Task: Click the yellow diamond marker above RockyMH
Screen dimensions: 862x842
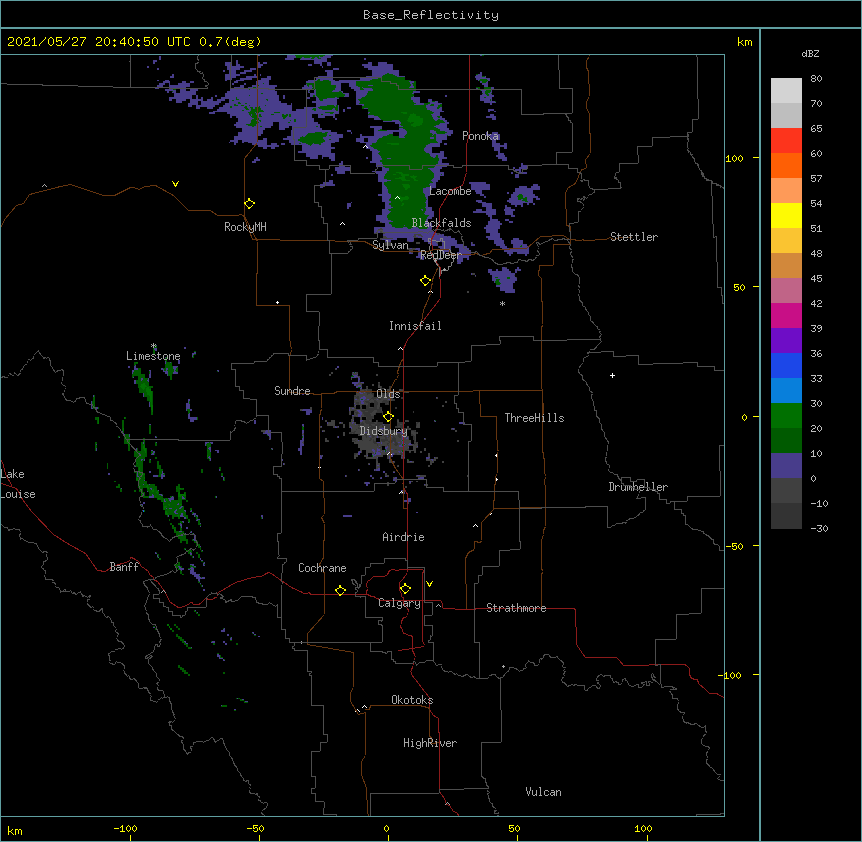Action: pyautogui.click(x=250, y=204)
